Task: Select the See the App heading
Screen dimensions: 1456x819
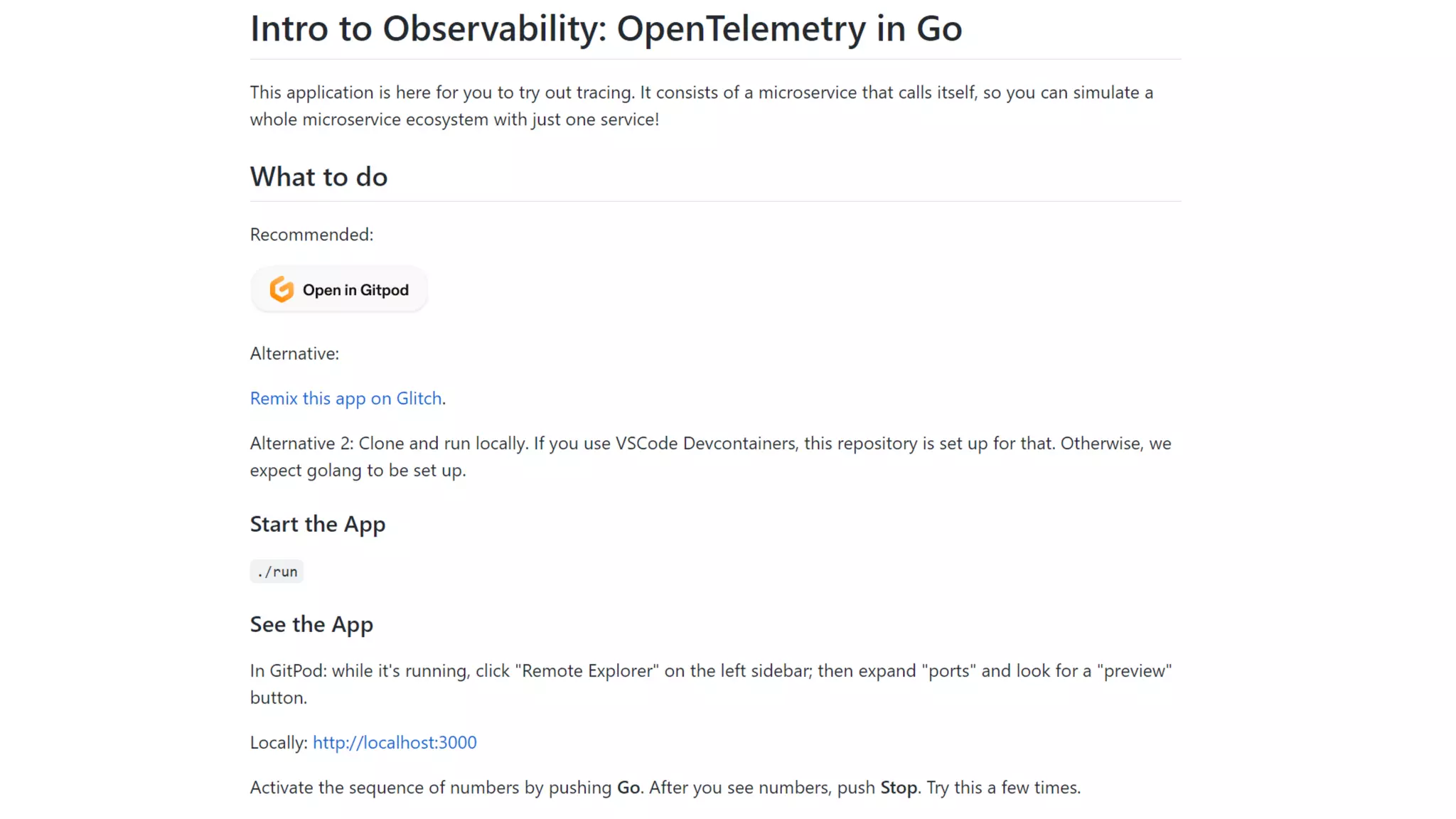Action: (311, 624)
